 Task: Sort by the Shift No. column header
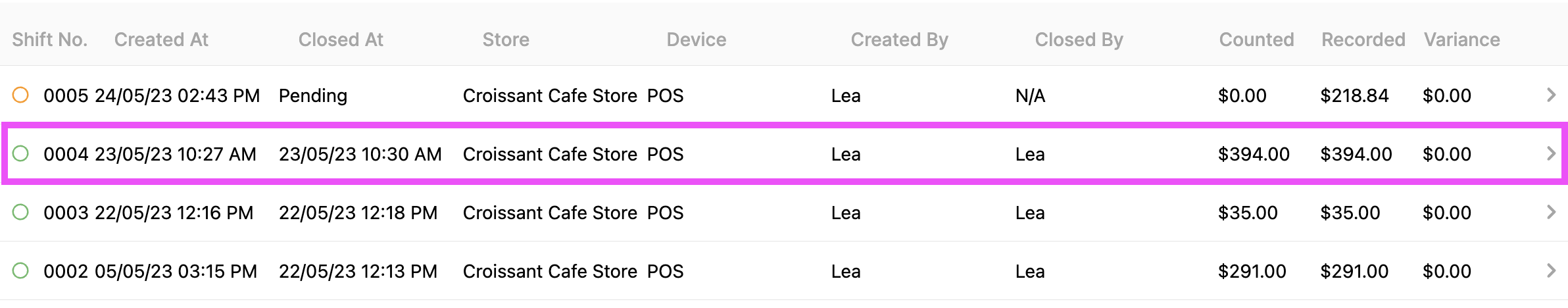pos(49,39)
